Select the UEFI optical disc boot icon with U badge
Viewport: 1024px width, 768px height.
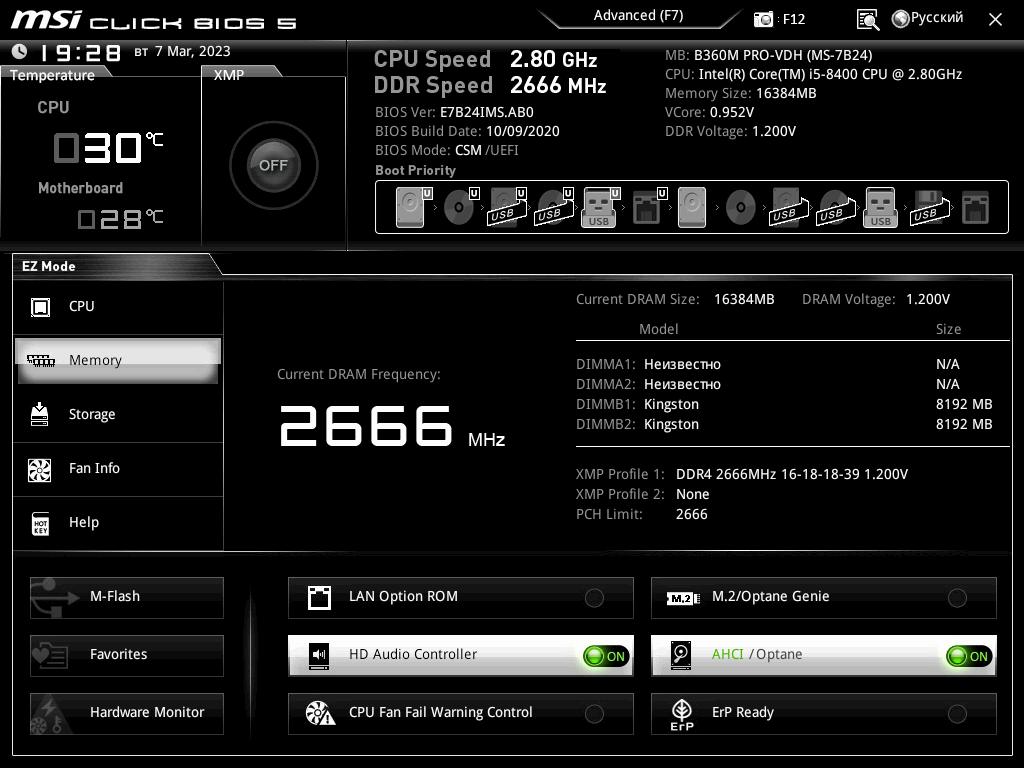[461, 207]
